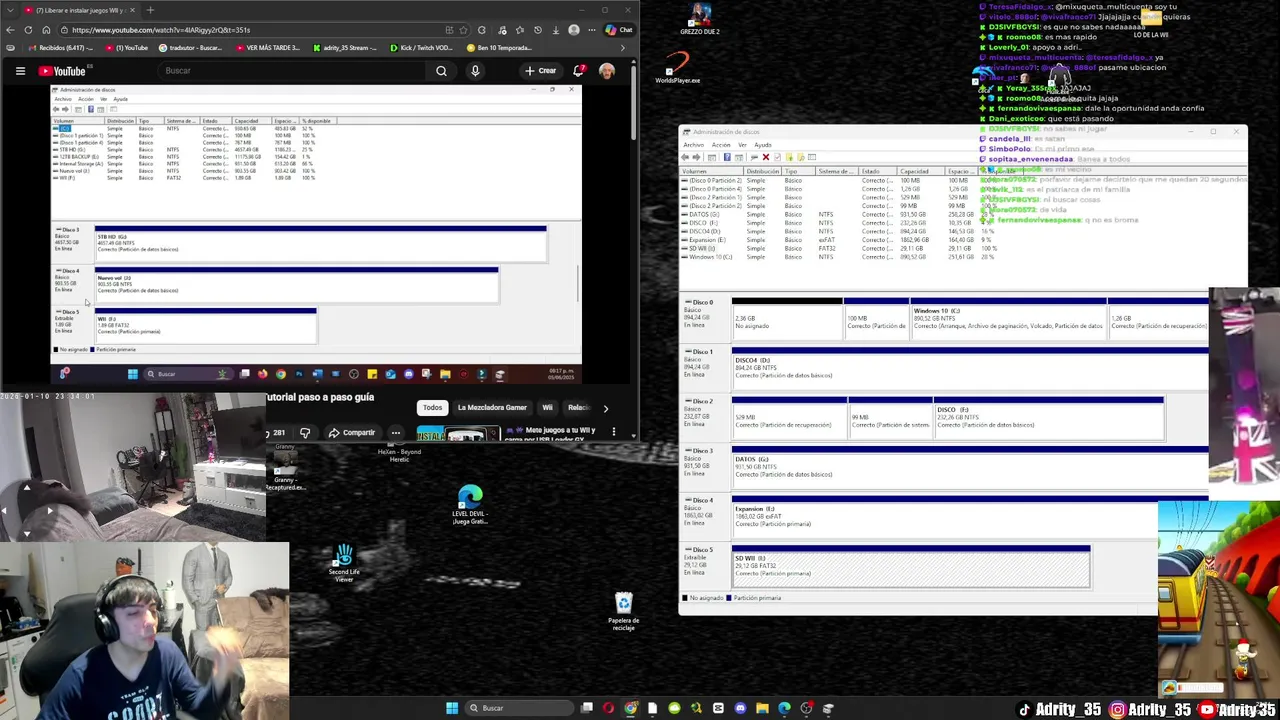The height and width of the screenshot is (720, 1280).
Task: Open traductor bookmark
Action: coord(190,48)
